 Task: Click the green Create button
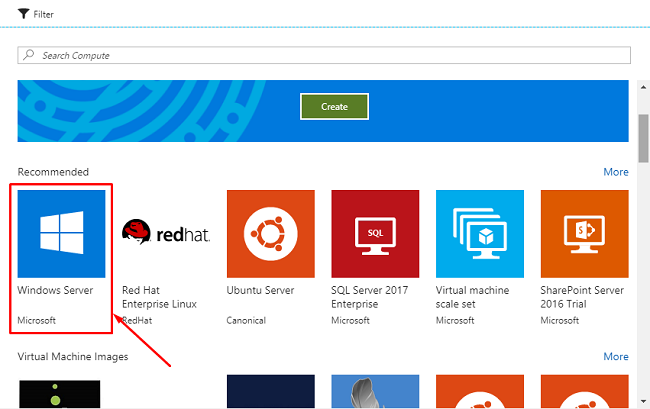[x=334, y=106]
